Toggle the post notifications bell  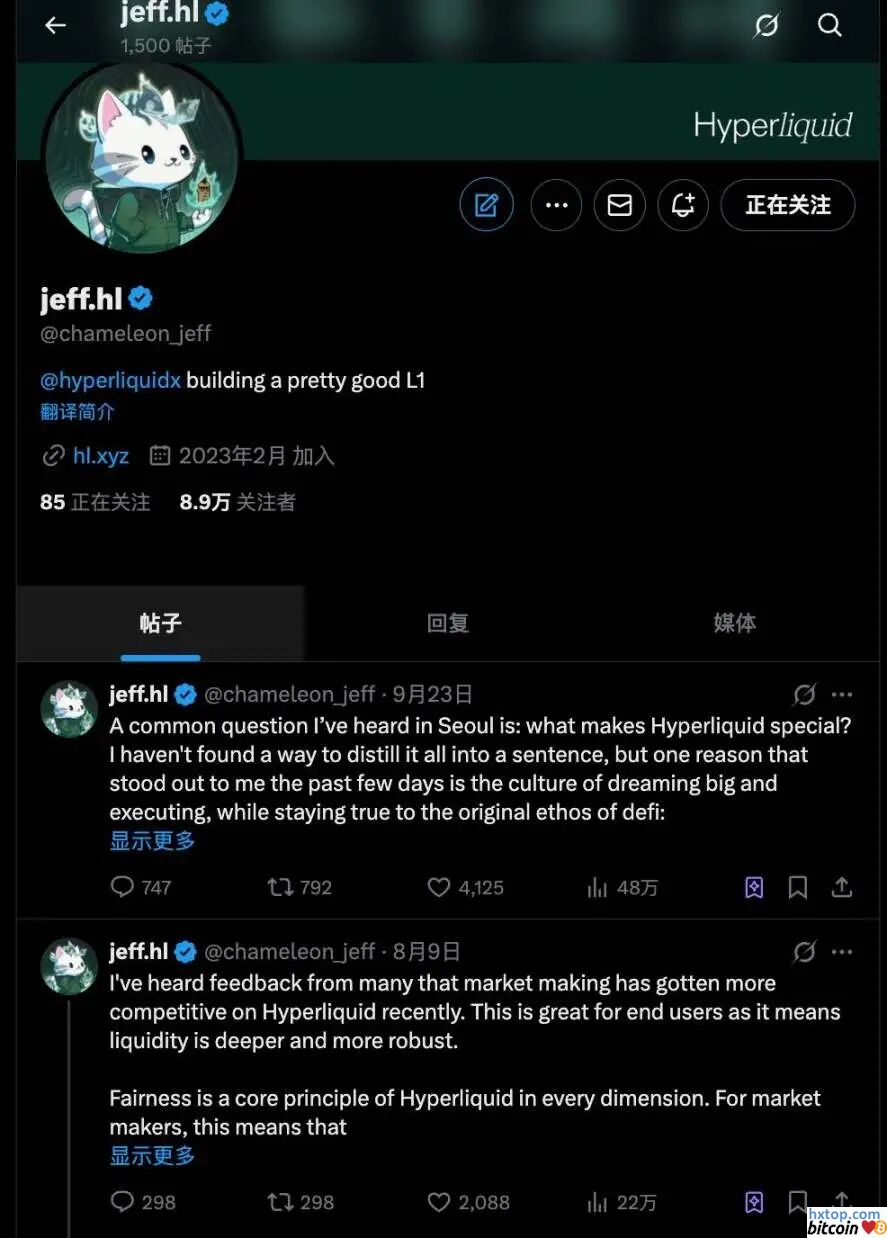coord(683,205)
